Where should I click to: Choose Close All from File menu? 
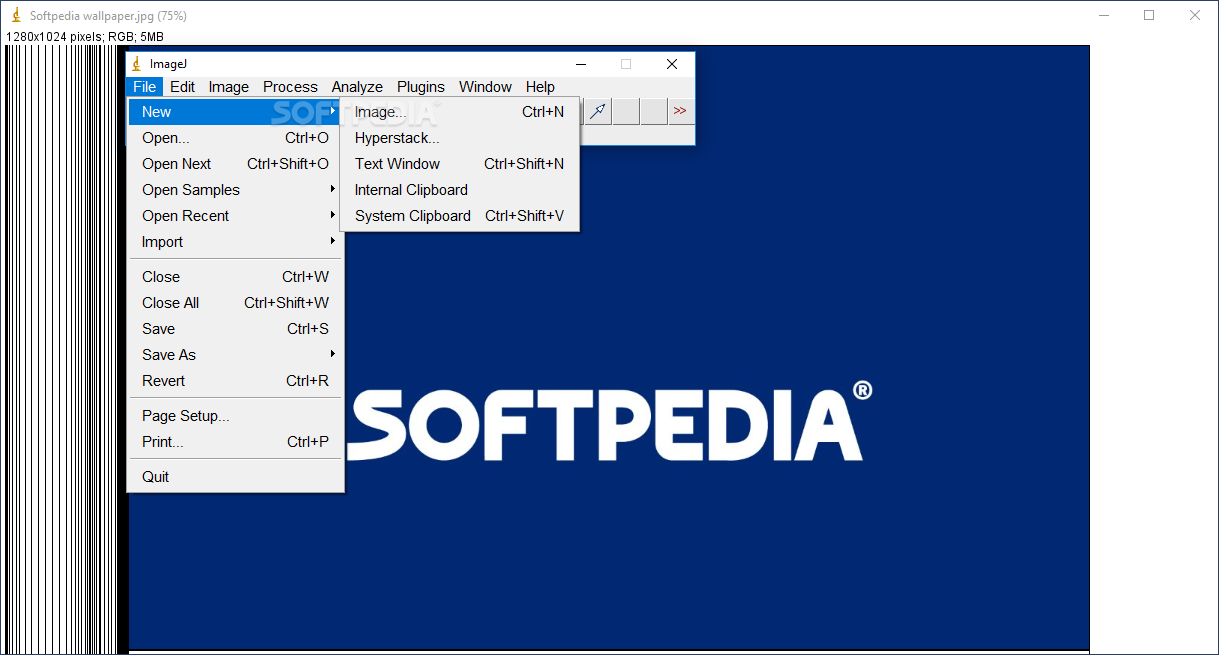point(236,303)
